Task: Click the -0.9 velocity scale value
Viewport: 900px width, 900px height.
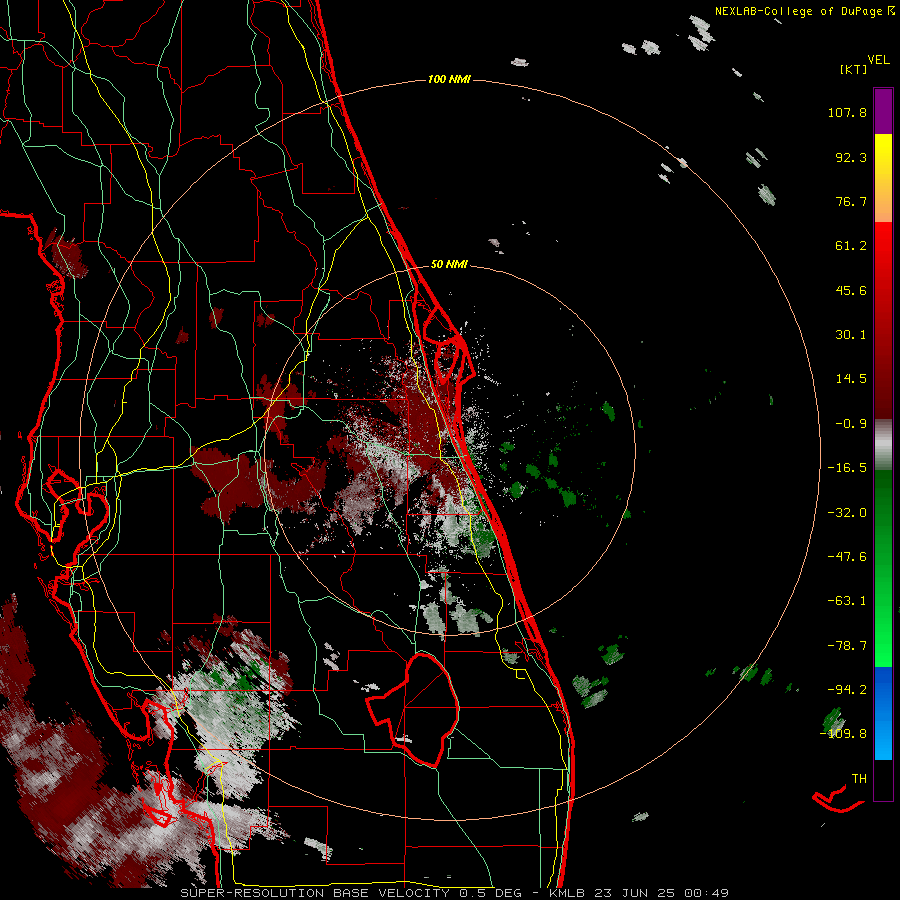Action: click(851, 424)
